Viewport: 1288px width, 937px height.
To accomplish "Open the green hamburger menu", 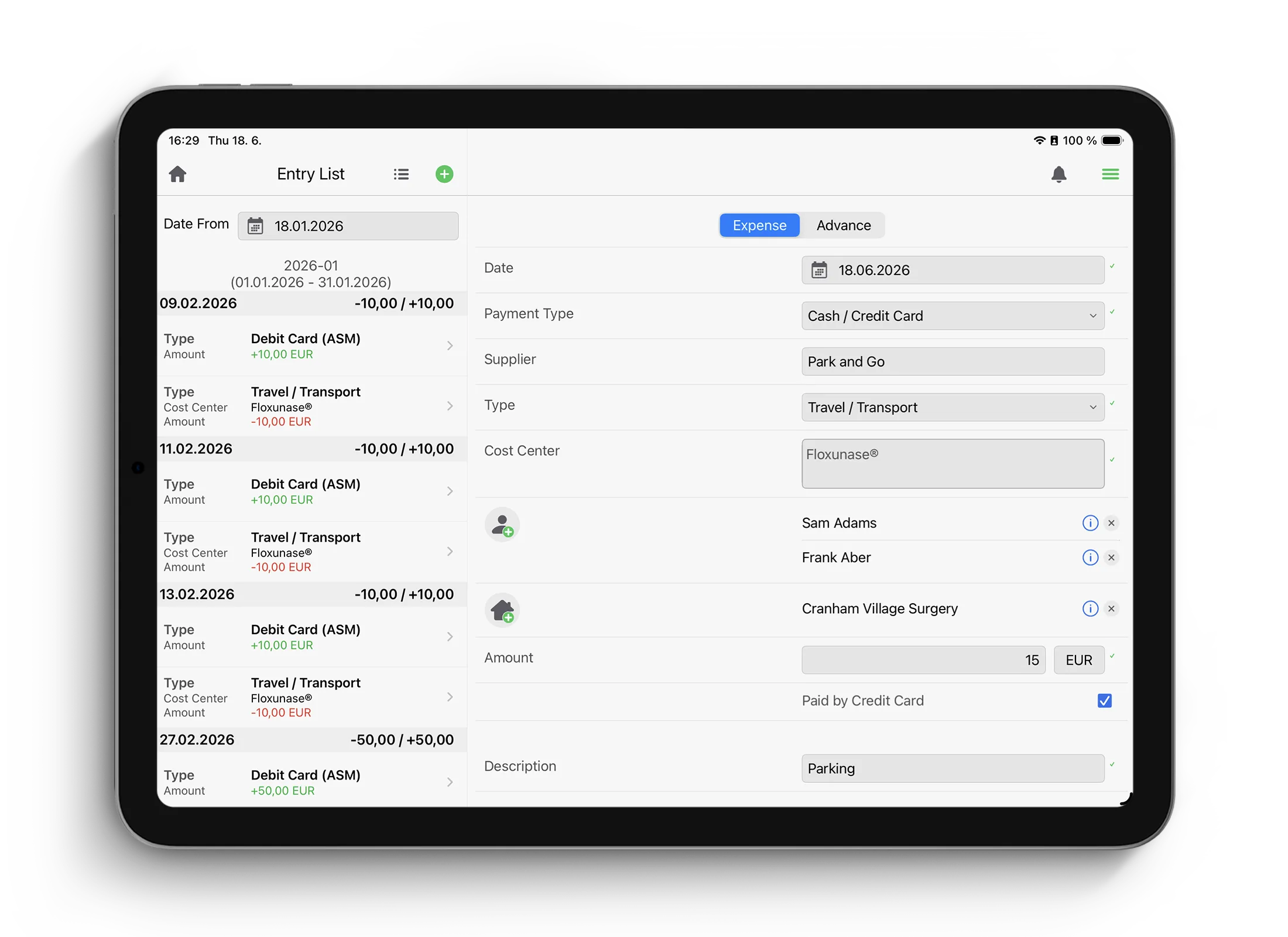I will [1110, 174].
